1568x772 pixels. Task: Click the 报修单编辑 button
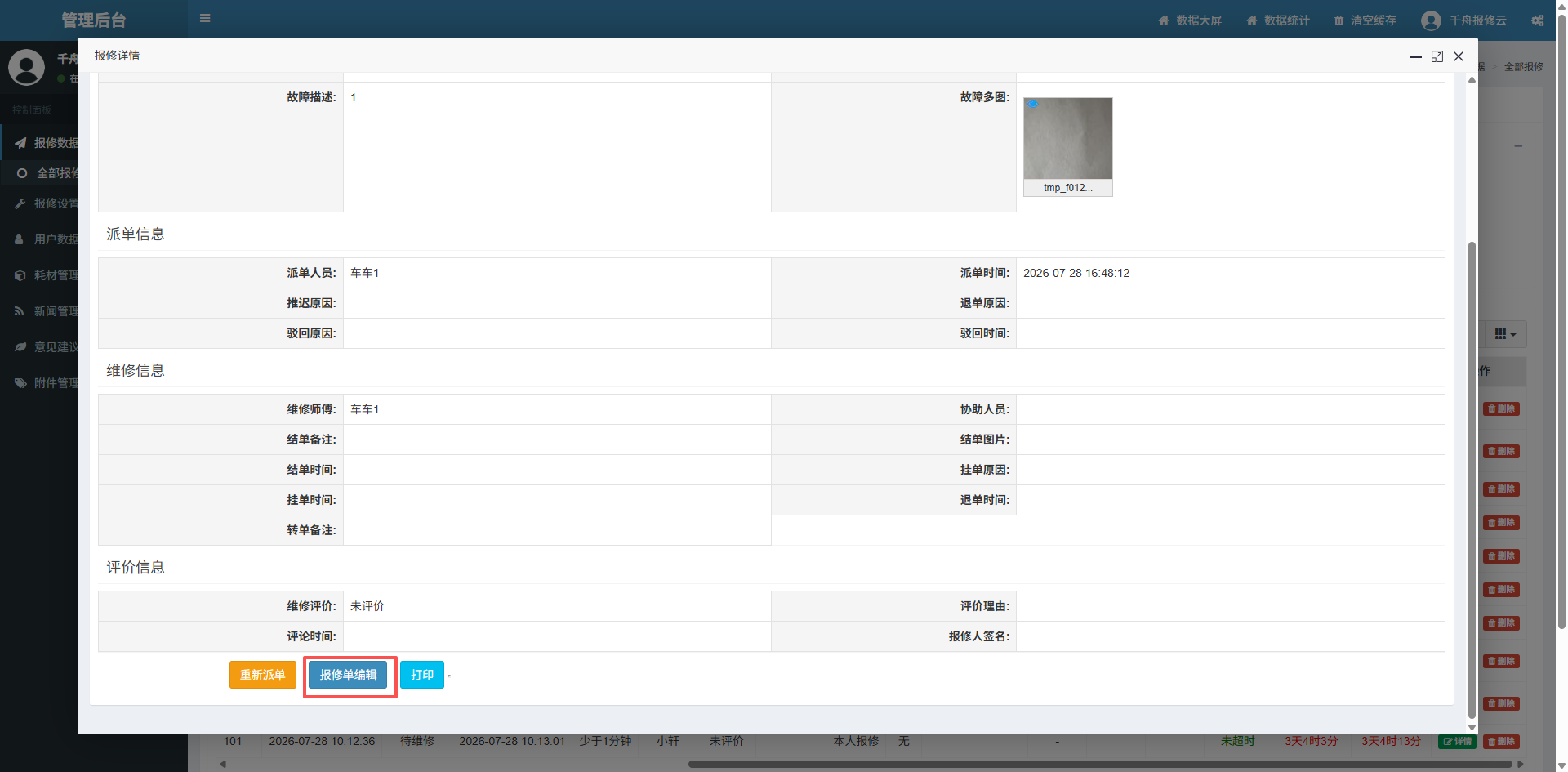click(x=349, y=675)
